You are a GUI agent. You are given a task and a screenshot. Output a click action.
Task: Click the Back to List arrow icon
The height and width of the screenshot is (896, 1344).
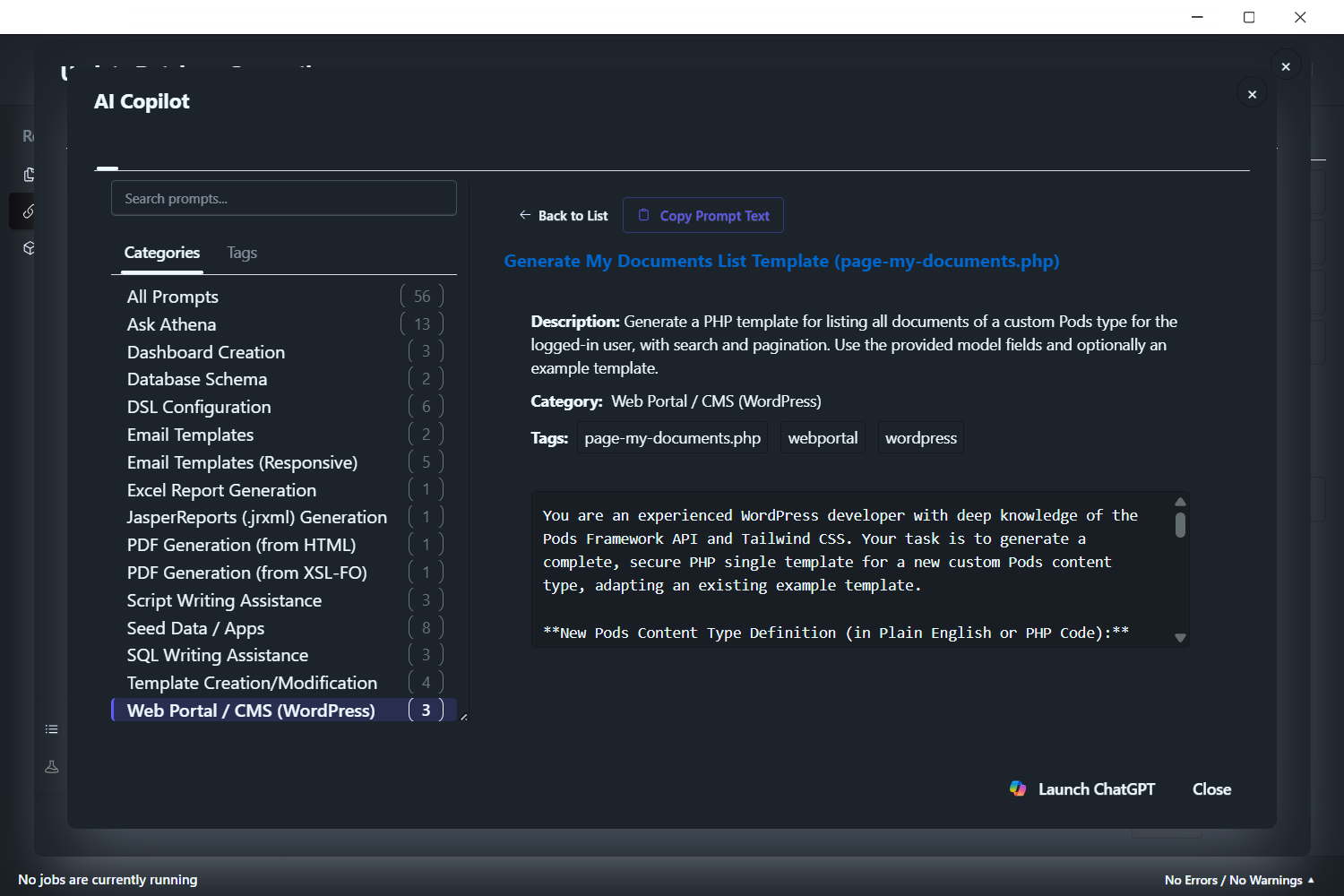(x=525, y=215)
